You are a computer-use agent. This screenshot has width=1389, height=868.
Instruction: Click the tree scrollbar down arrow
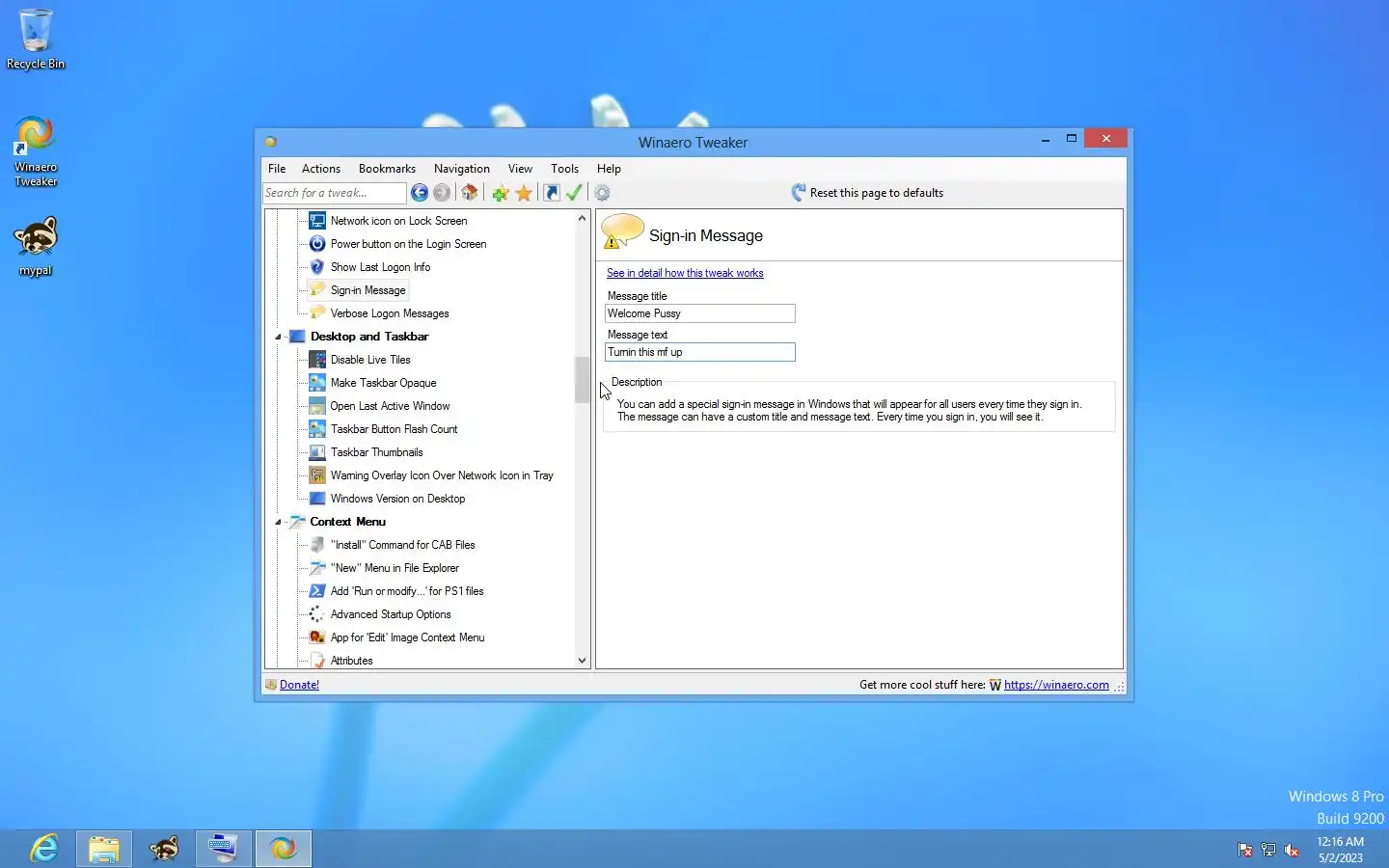(582, 661)
